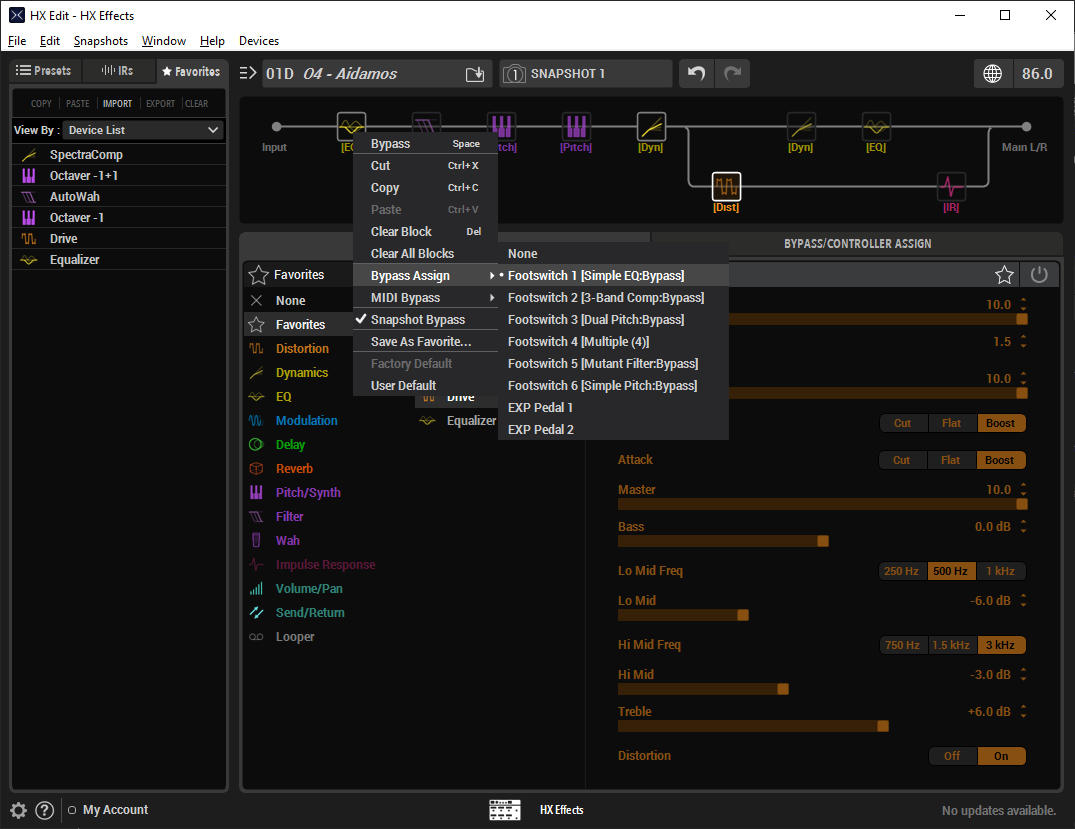This screenshot has width=1075, height=829.
Task: Expand the MIDI Bypass submenu
Action: click(425, 298)
